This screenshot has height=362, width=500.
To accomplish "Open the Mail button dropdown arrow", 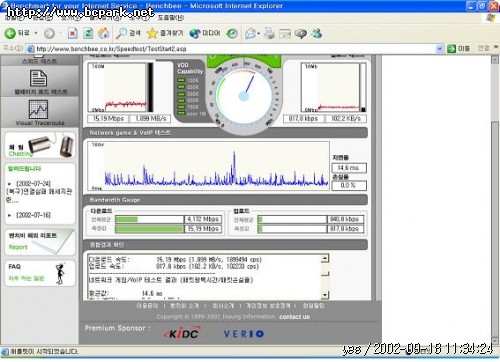I will point(259,33).
